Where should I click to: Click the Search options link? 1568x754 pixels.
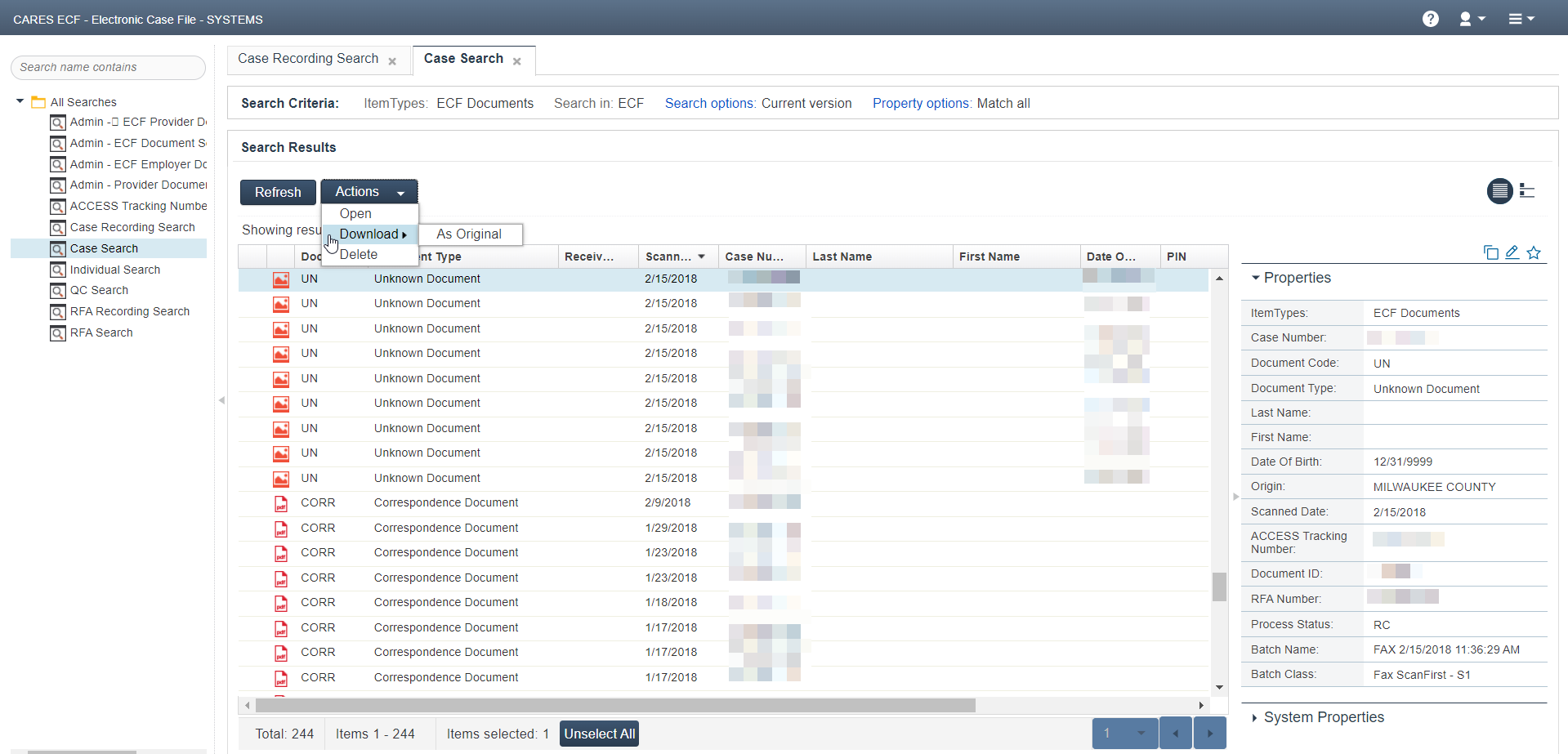click(709, 103)
